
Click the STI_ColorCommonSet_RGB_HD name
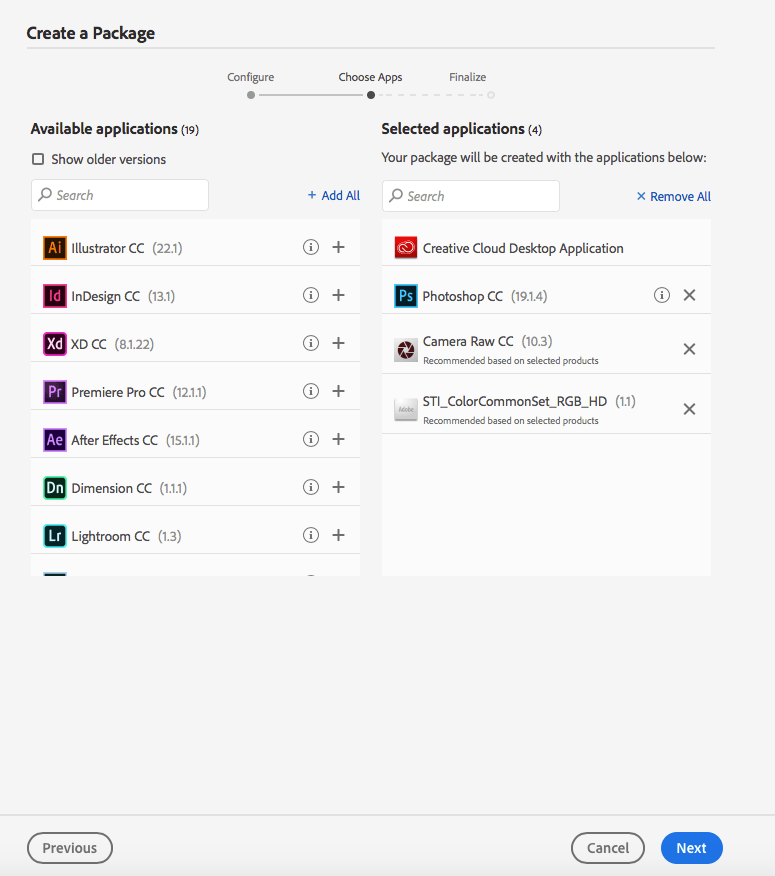pos(515,401)
